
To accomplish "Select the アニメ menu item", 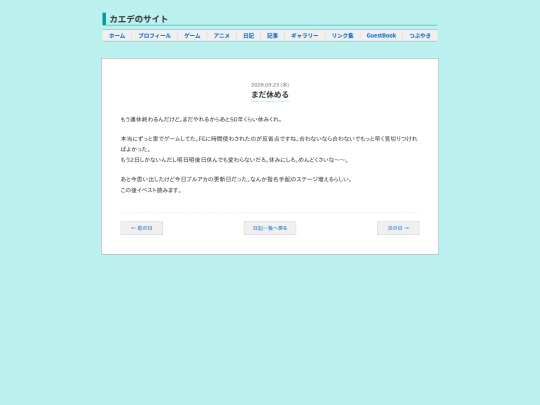I will [x=221, y=36].
